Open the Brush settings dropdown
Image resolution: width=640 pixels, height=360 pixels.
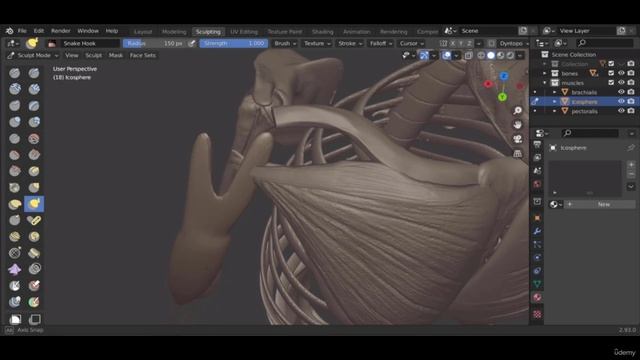point(285,43)
